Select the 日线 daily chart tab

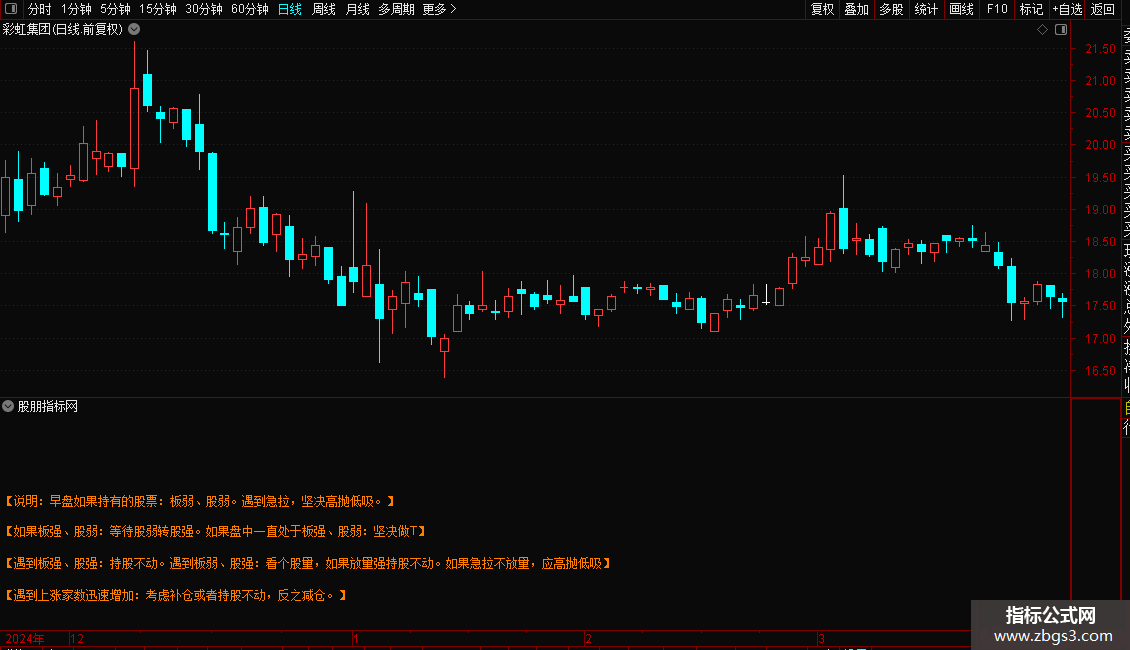290,9
